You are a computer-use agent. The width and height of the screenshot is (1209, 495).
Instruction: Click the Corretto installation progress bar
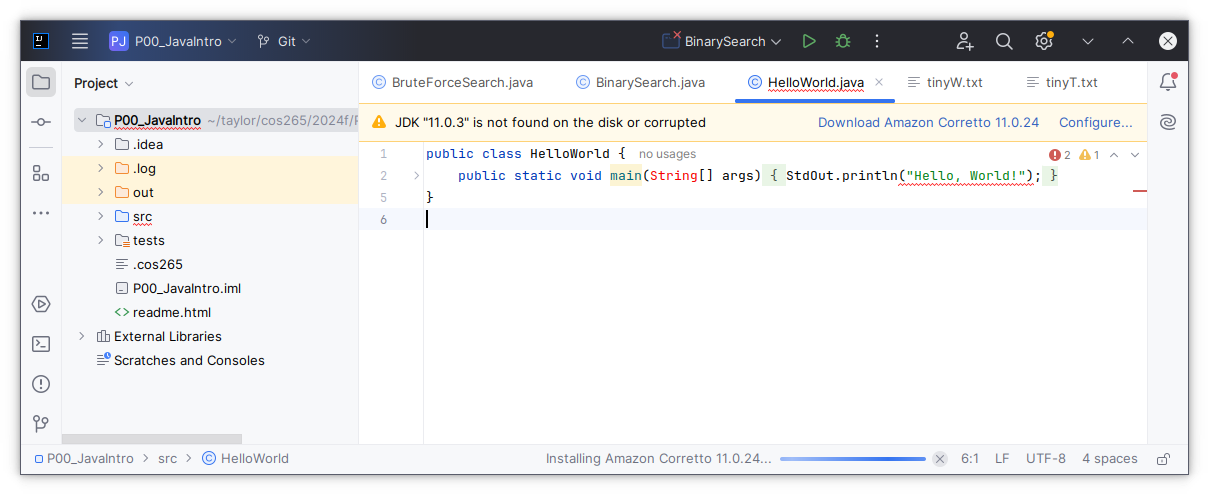853,459
